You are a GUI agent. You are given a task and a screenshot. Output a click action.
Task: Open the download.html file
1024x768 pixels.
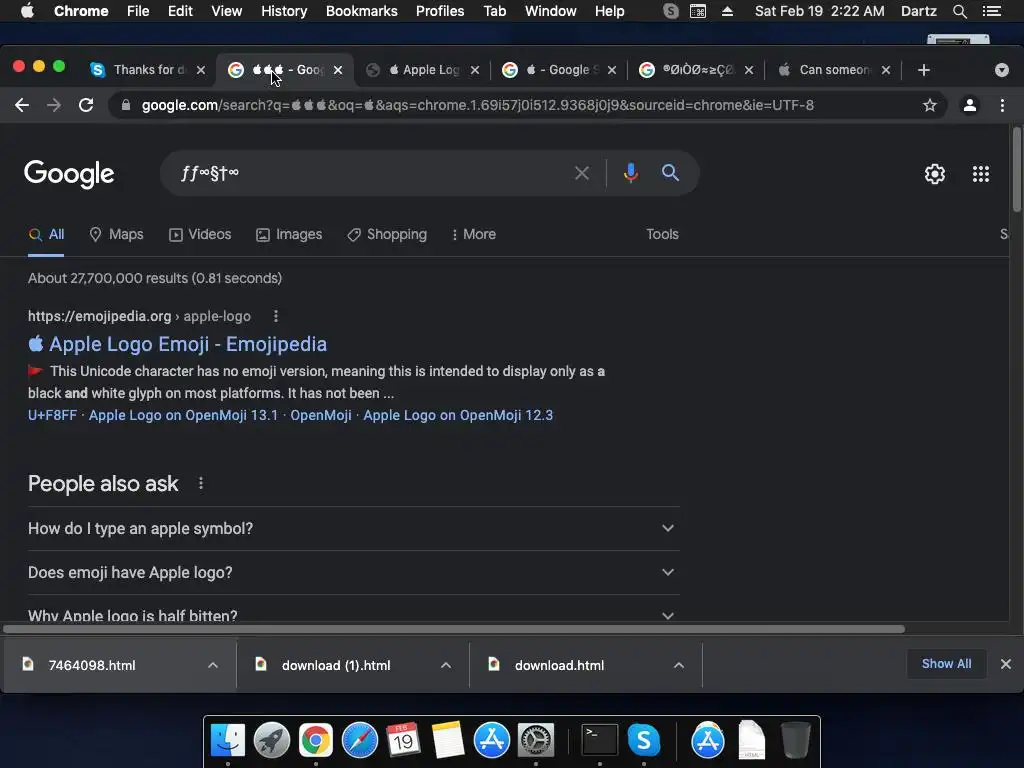coord(559,665)
